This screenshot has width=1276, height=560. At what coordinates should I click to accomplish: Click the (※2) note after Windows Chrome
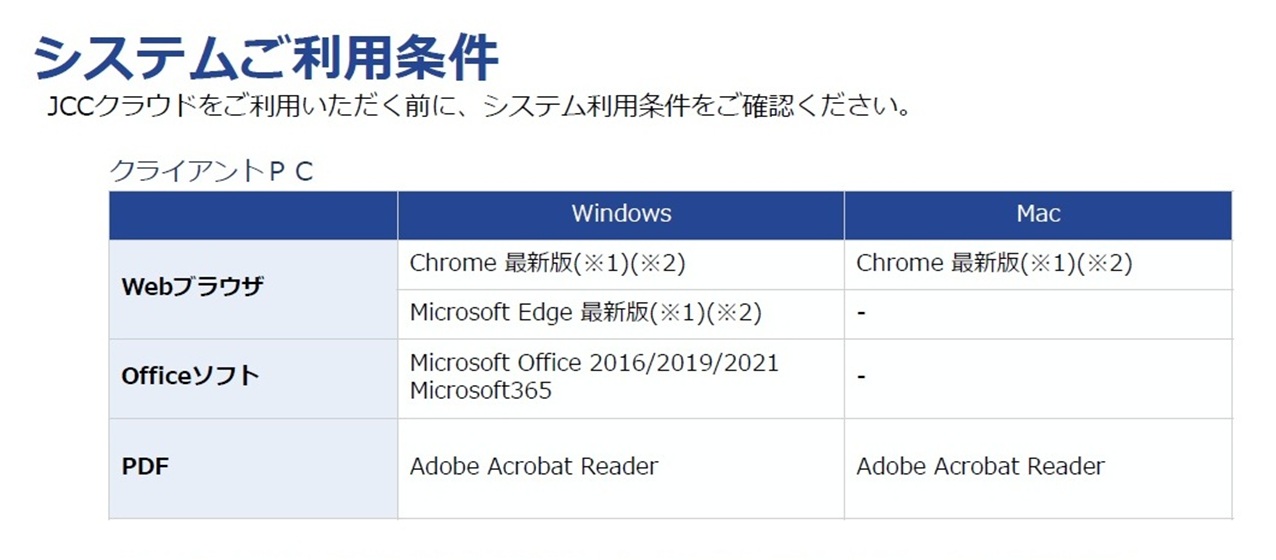[664, 264]
